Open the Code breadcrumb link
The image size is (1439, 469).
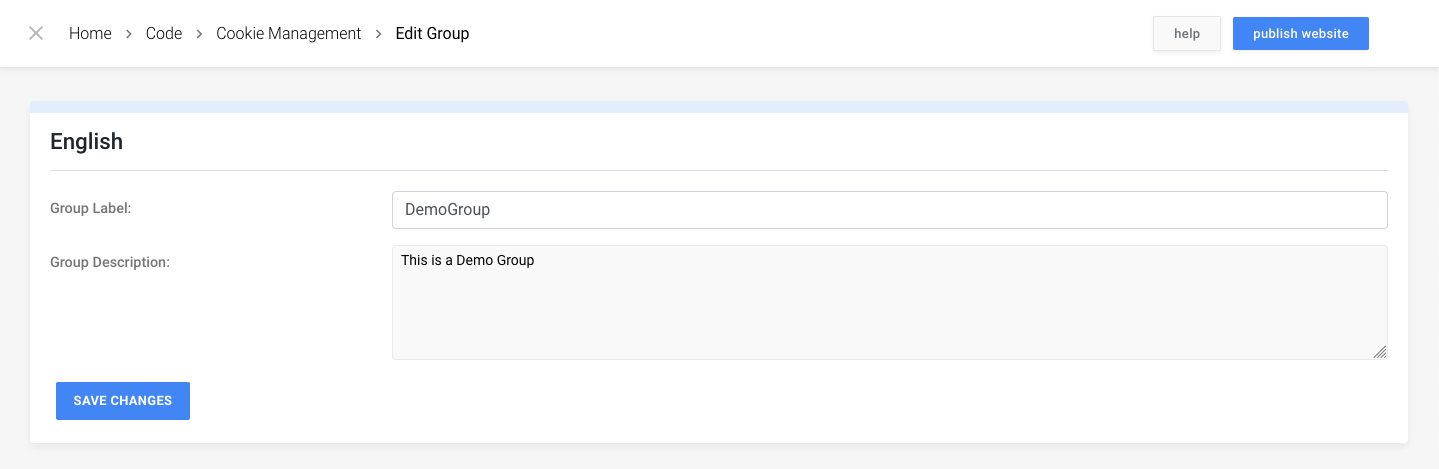click(x=164, y=33)
